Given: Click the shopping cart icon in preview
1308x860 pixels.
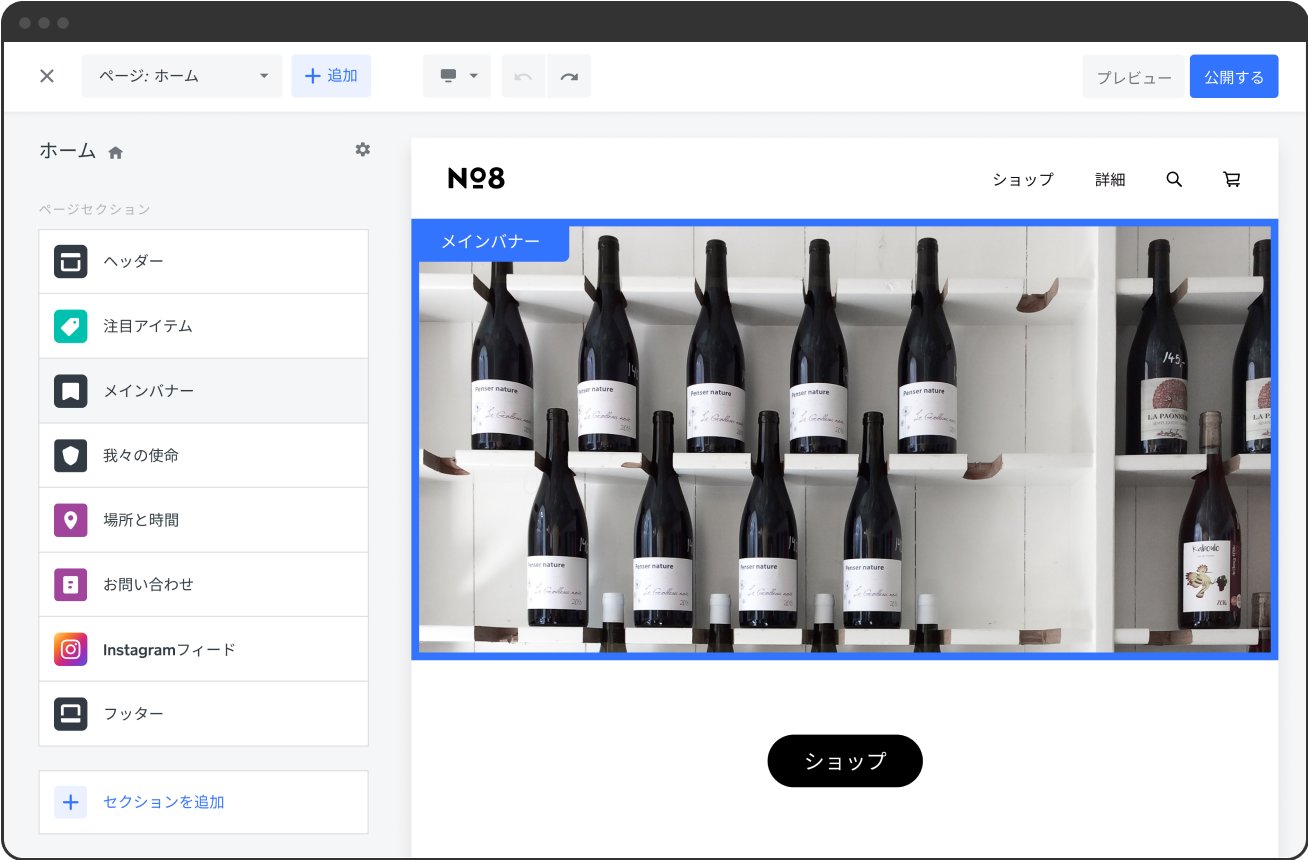Looking at the screenshot, I should pyautogui.click(x=1232, y=179).
